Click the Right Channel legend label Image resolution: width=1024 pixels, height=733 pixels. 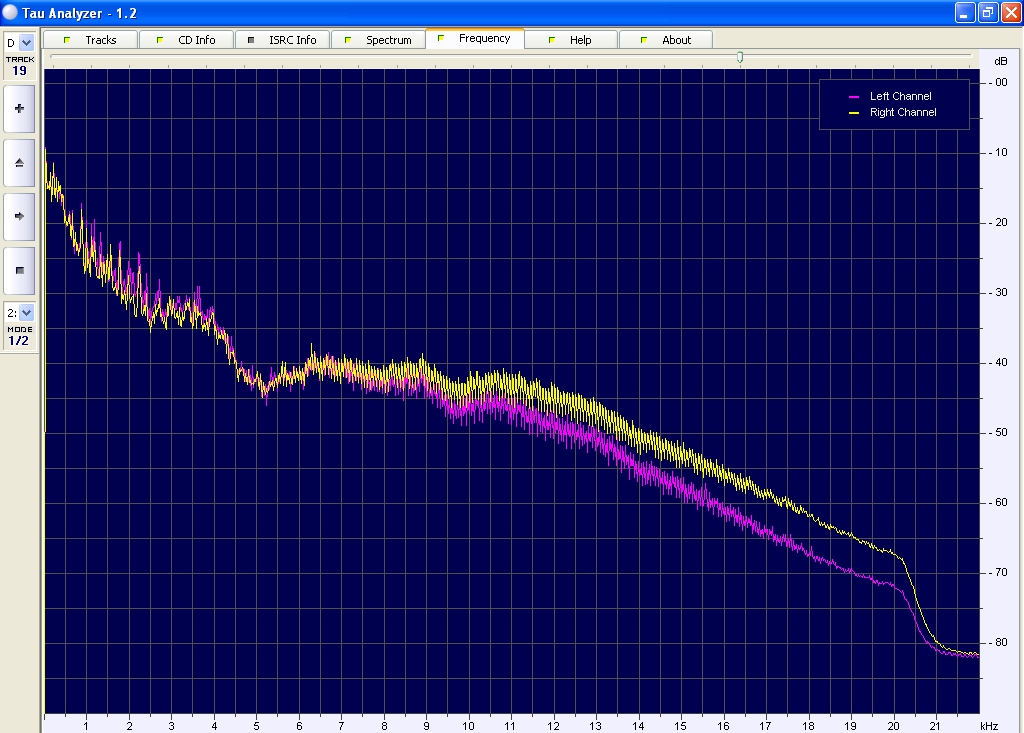click(903, 113)
